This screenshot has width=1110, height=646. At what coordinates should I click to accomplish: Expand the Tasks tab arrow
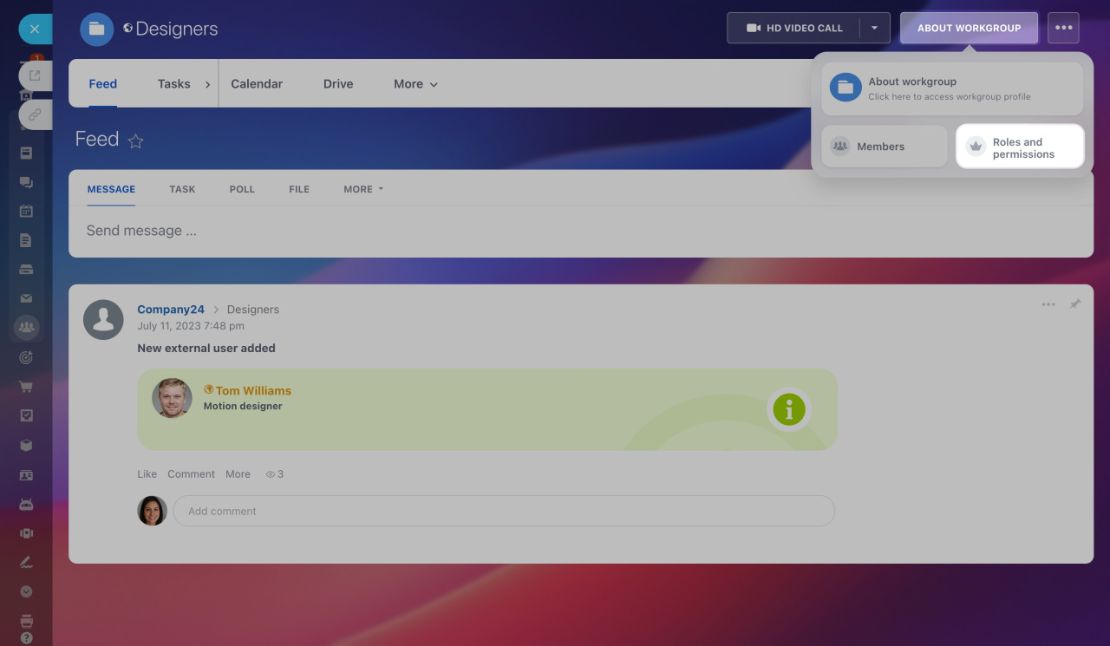207,84
